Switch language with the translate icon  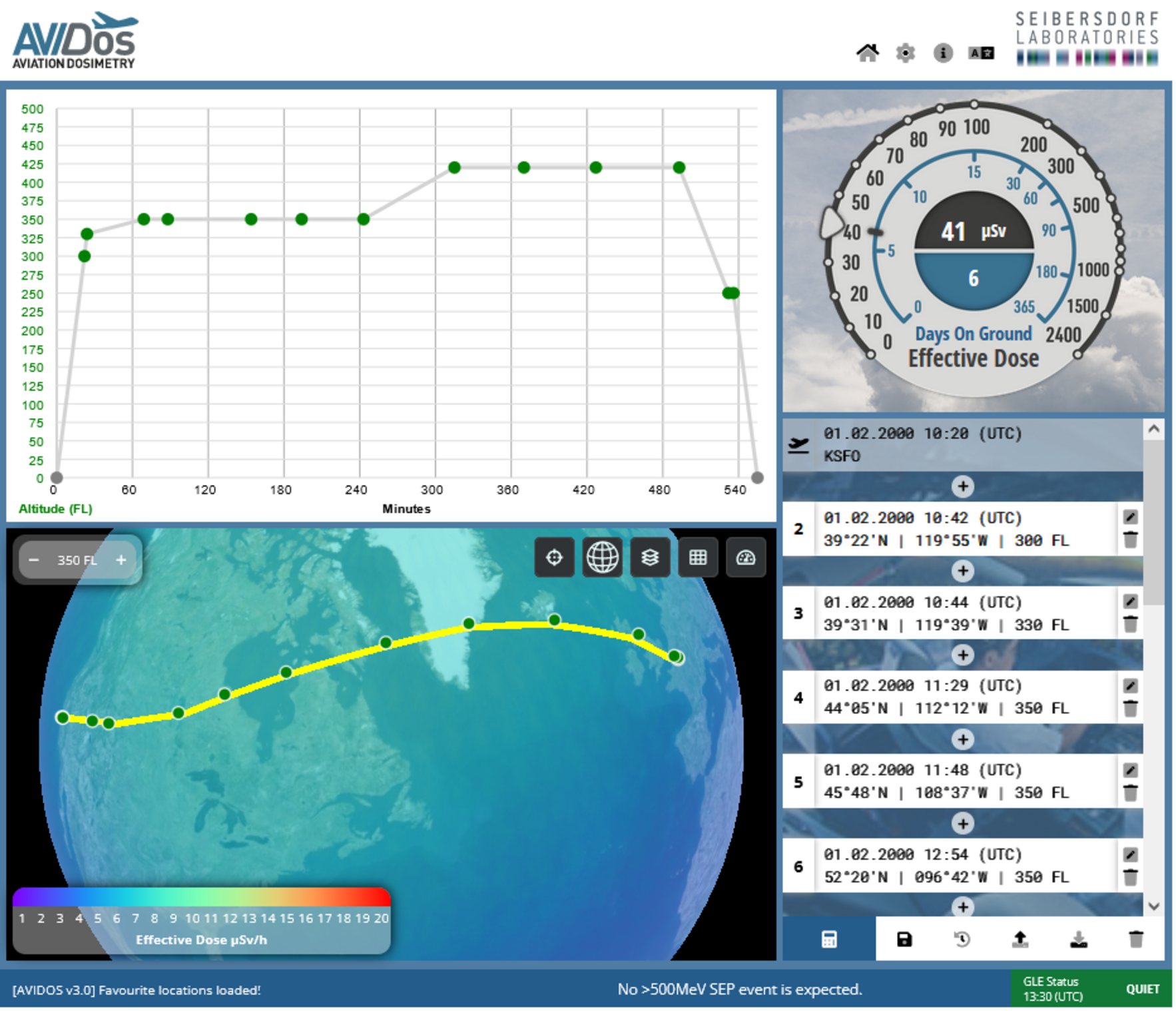pos(980,53)
